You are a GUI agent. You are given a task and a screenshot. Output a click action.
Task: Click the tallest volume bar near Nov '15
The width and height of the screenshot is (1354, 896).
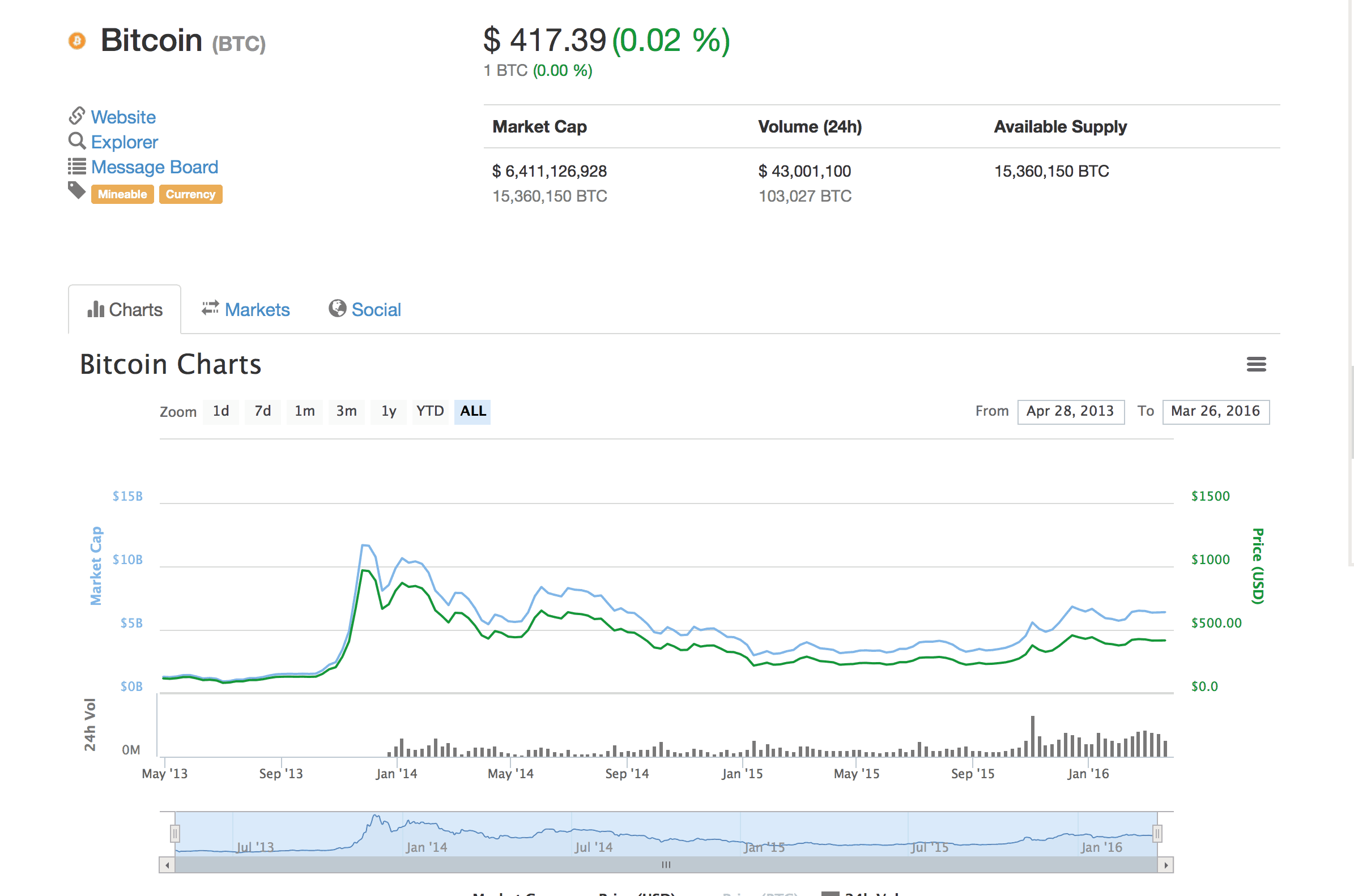pyautogui.click(x=1033, y=736)
